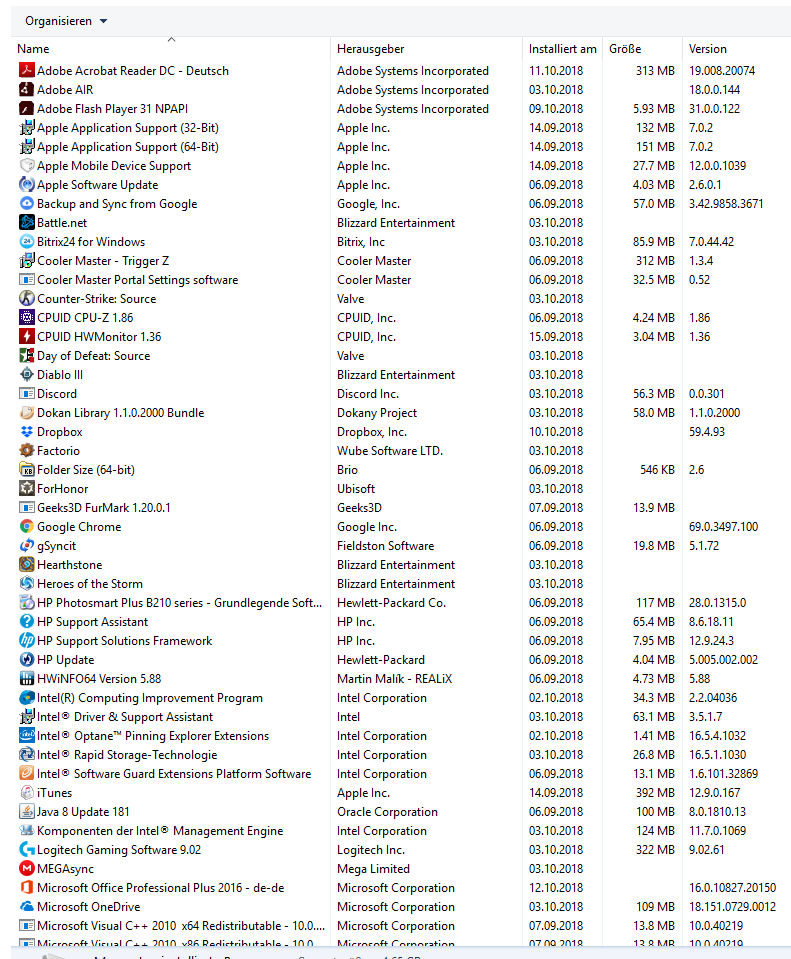Click the Heroes of the Storm icon

pos(26,583)
